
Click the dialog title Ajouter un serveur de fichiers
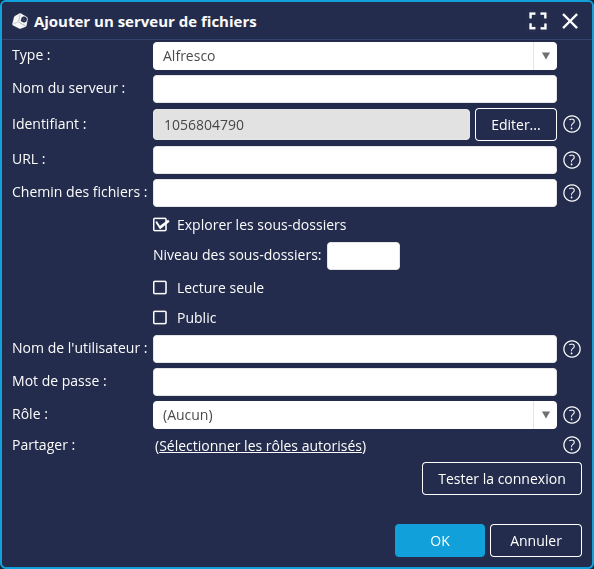145,22
